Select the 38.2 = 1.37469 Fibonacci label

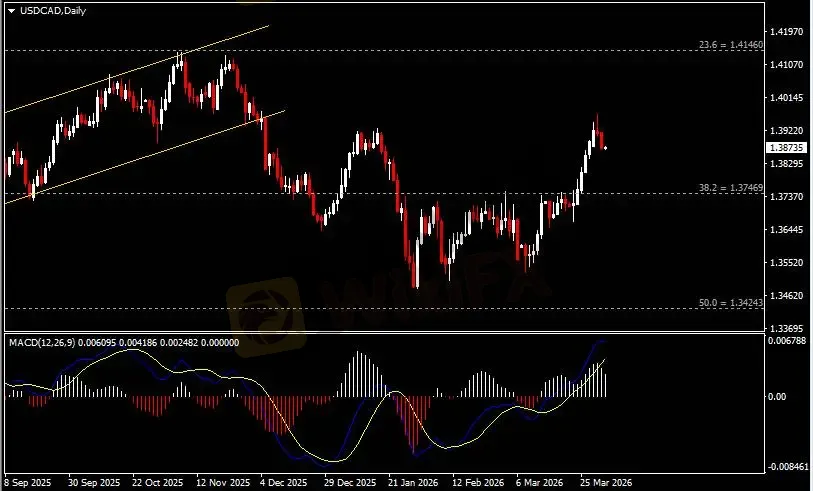[x=731, y=188]
